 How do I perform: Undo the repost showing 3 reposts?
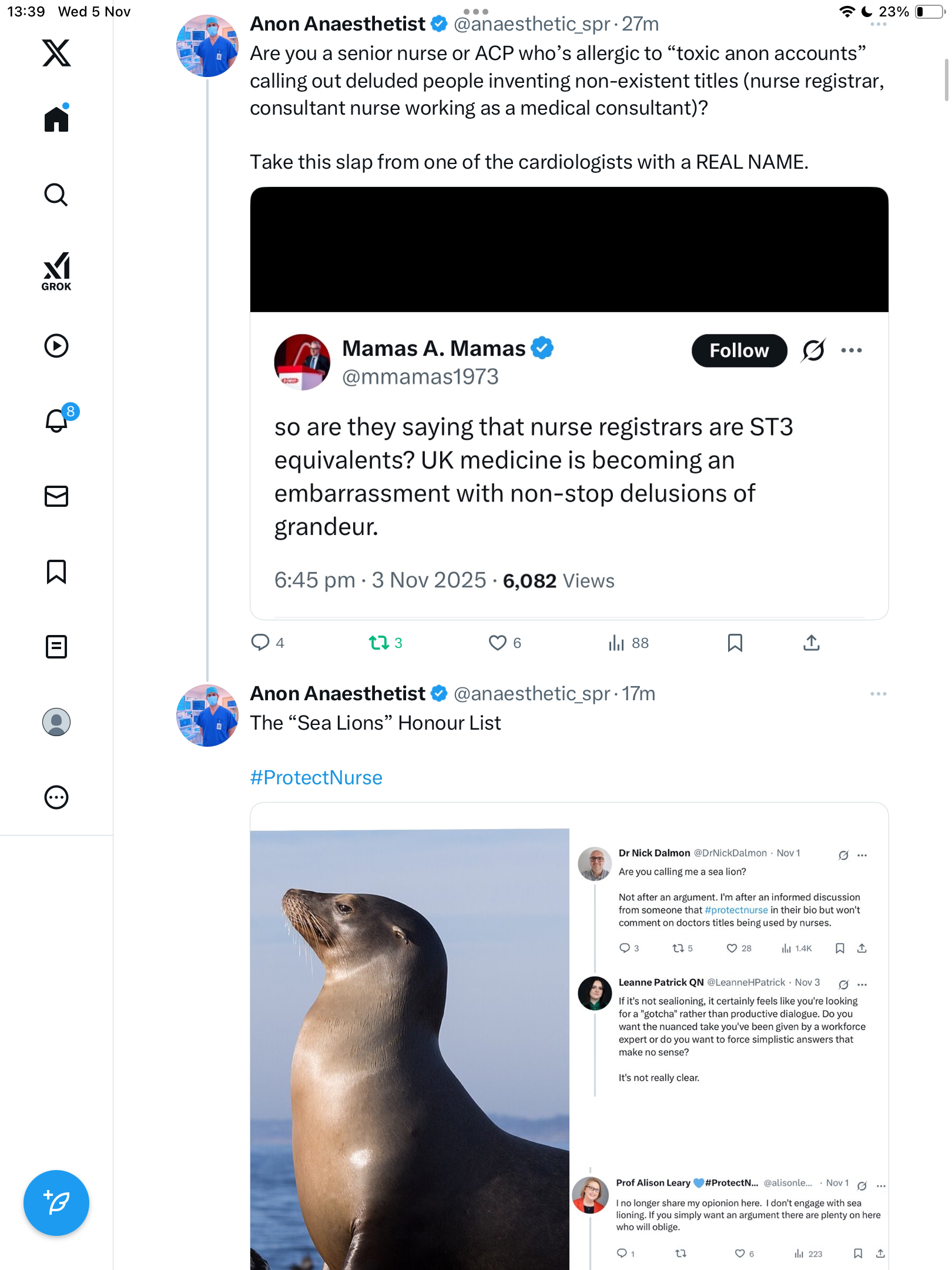tap(379, 643)
